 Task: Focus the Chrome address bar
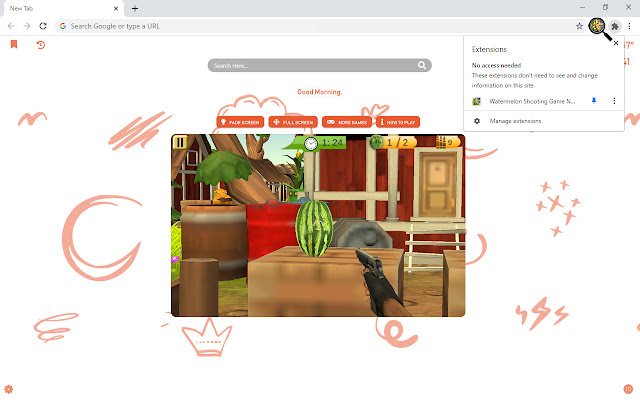pyautogui.click(x=318, y=26)
